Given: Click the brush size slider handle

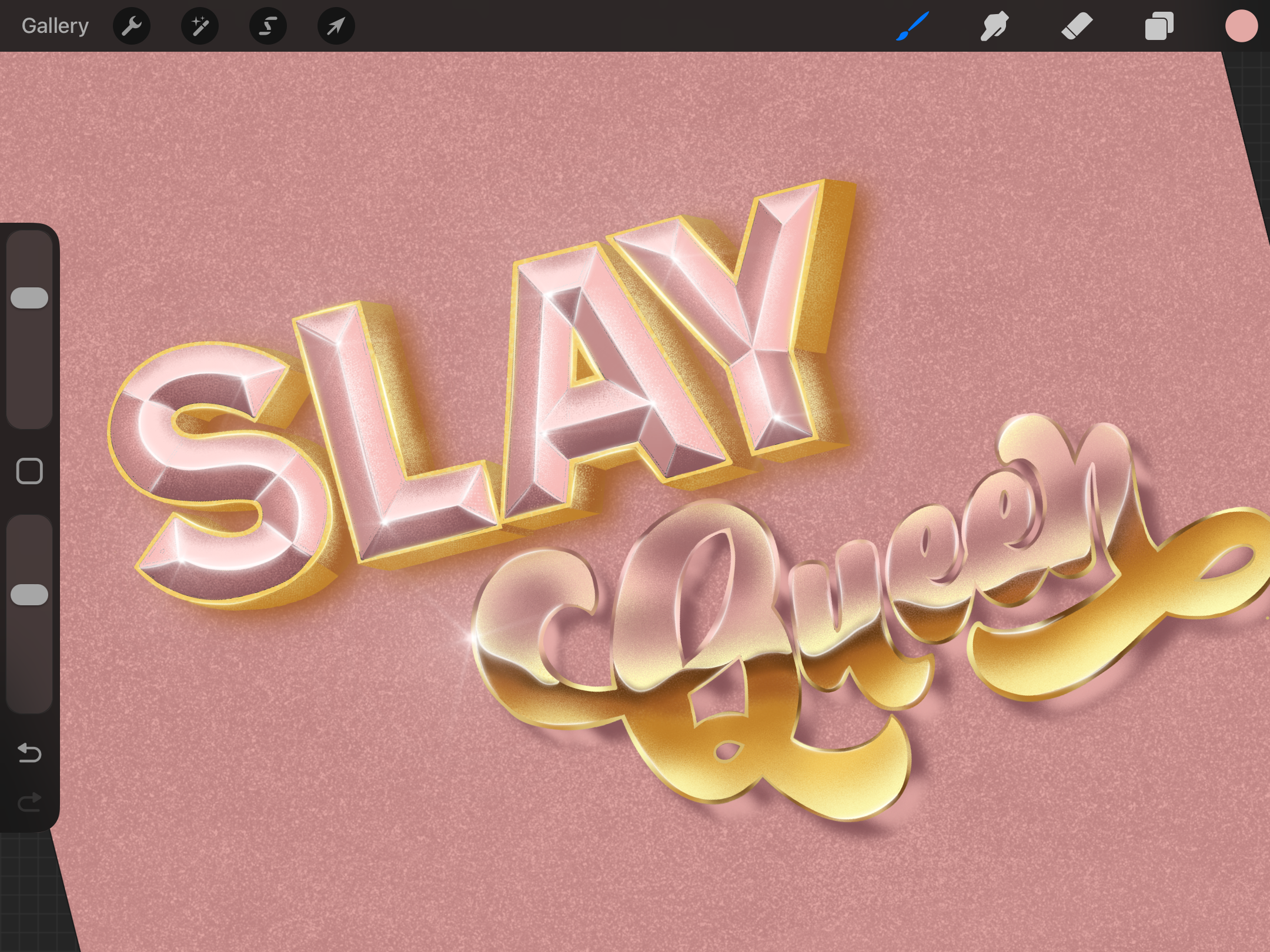Looking at the screenshot, I should click(29, 298).
